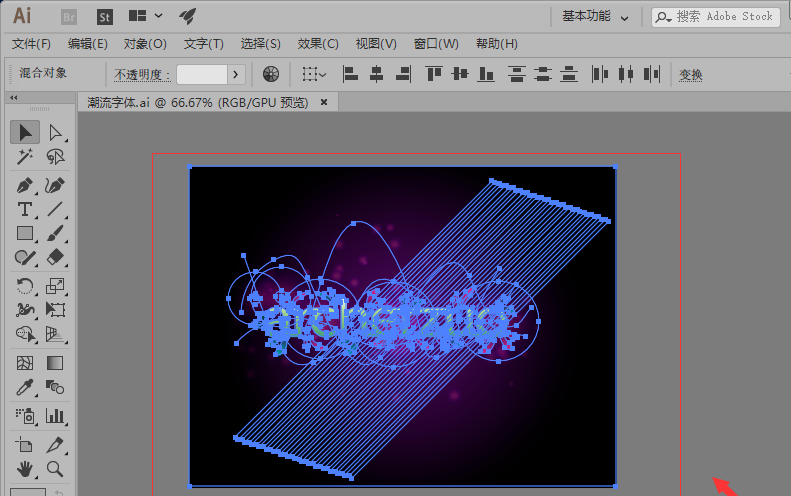Activate the Type tool

click(25, 210)
